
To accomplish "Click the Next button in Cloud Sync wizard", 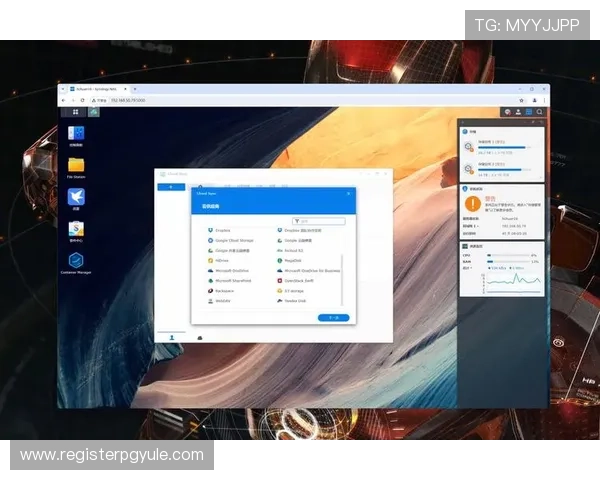I will 333,318.
